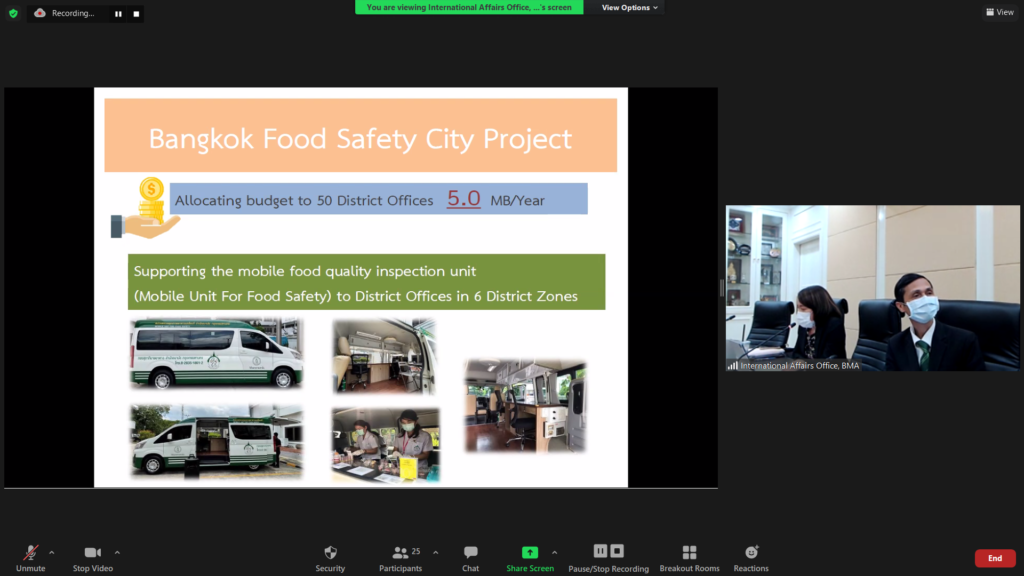Open the View Options menu
This screenshot has height=576, width=1024.
point(630,7)
